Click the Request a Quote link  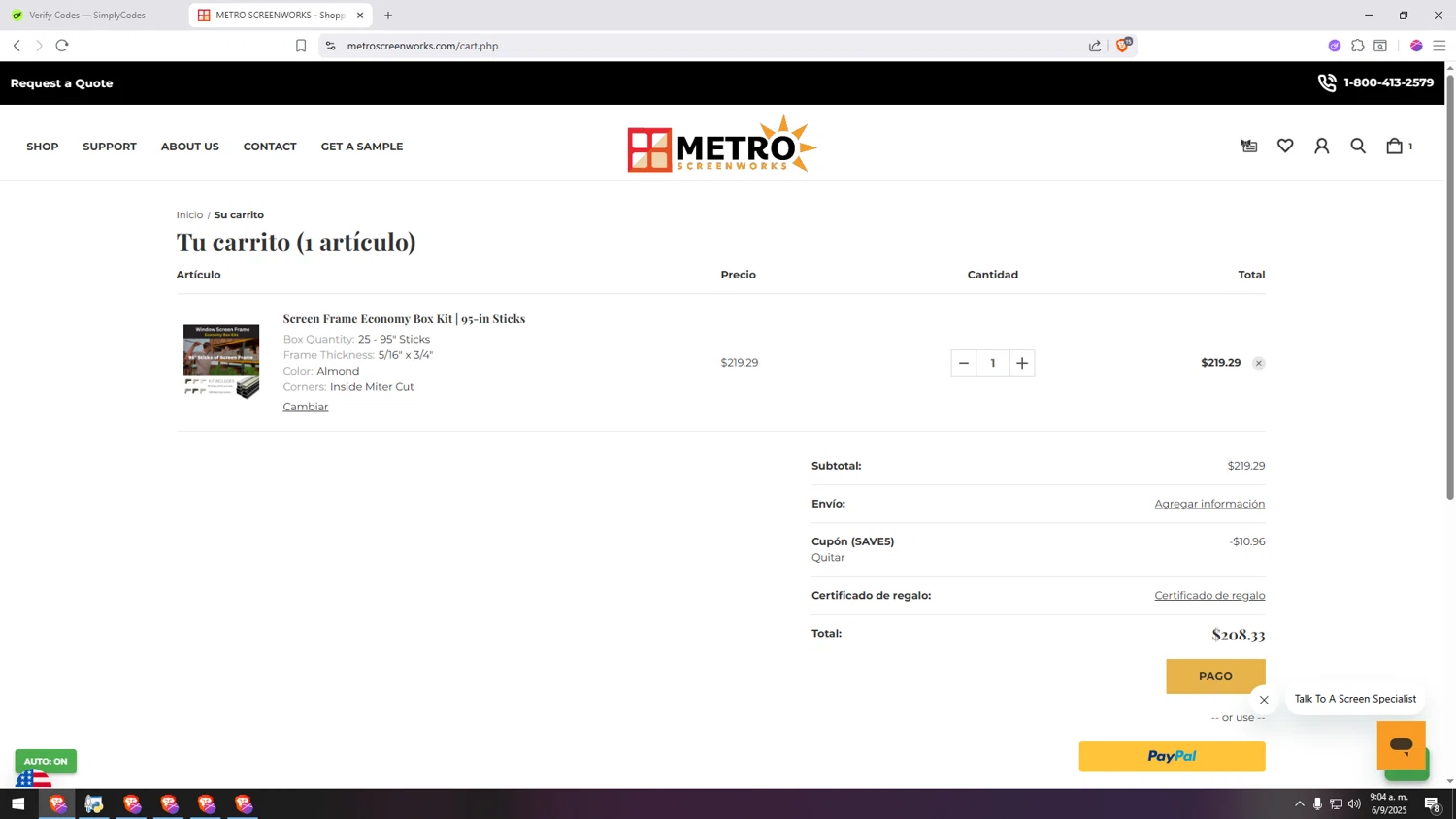coord(62,83)
